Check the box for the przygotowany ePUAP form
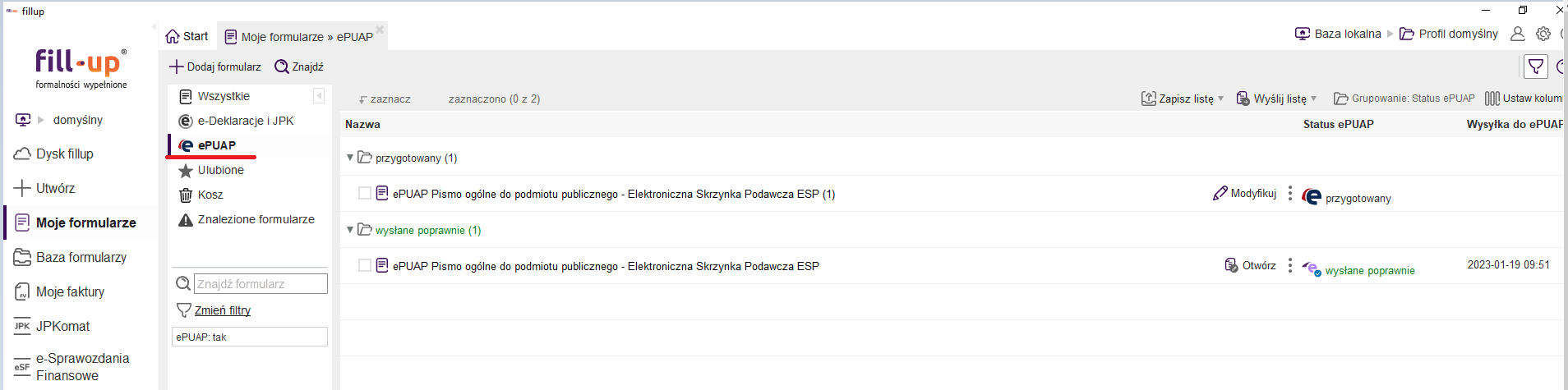 (365, 193)
